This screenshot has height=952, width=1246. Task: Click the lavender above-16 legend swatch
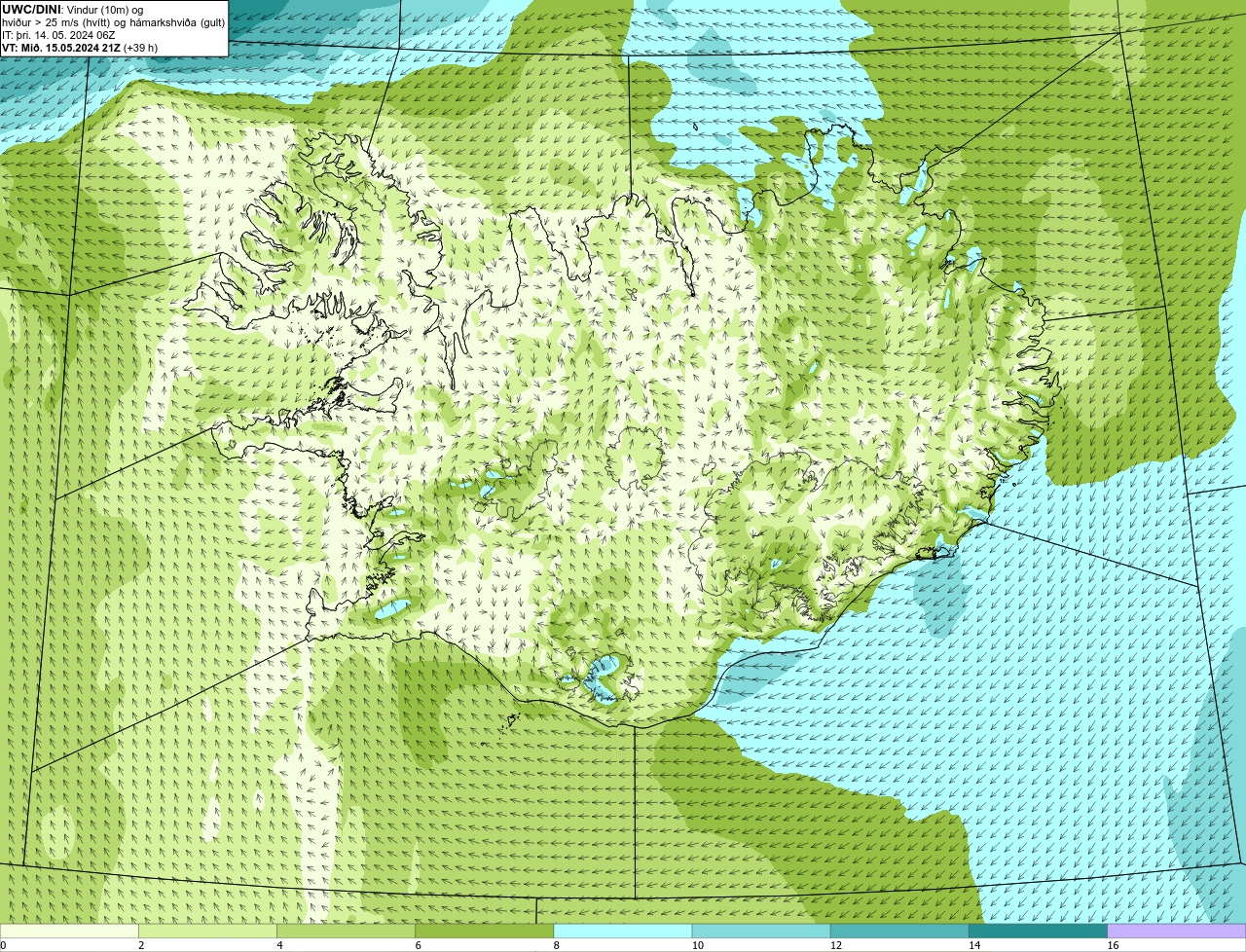click(1177, 931)
